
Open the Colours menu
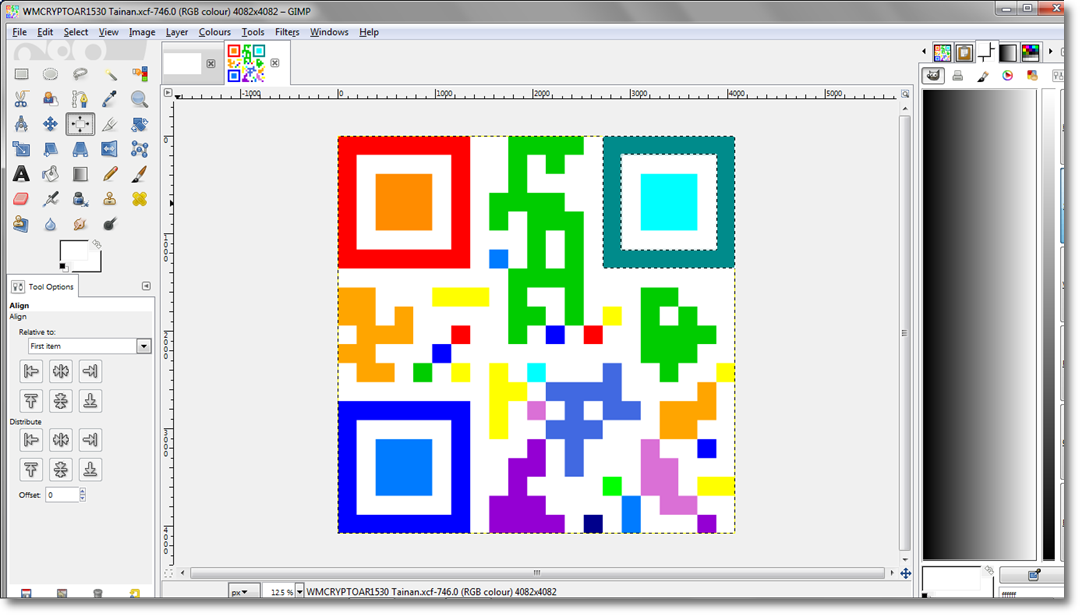point(215,32)
